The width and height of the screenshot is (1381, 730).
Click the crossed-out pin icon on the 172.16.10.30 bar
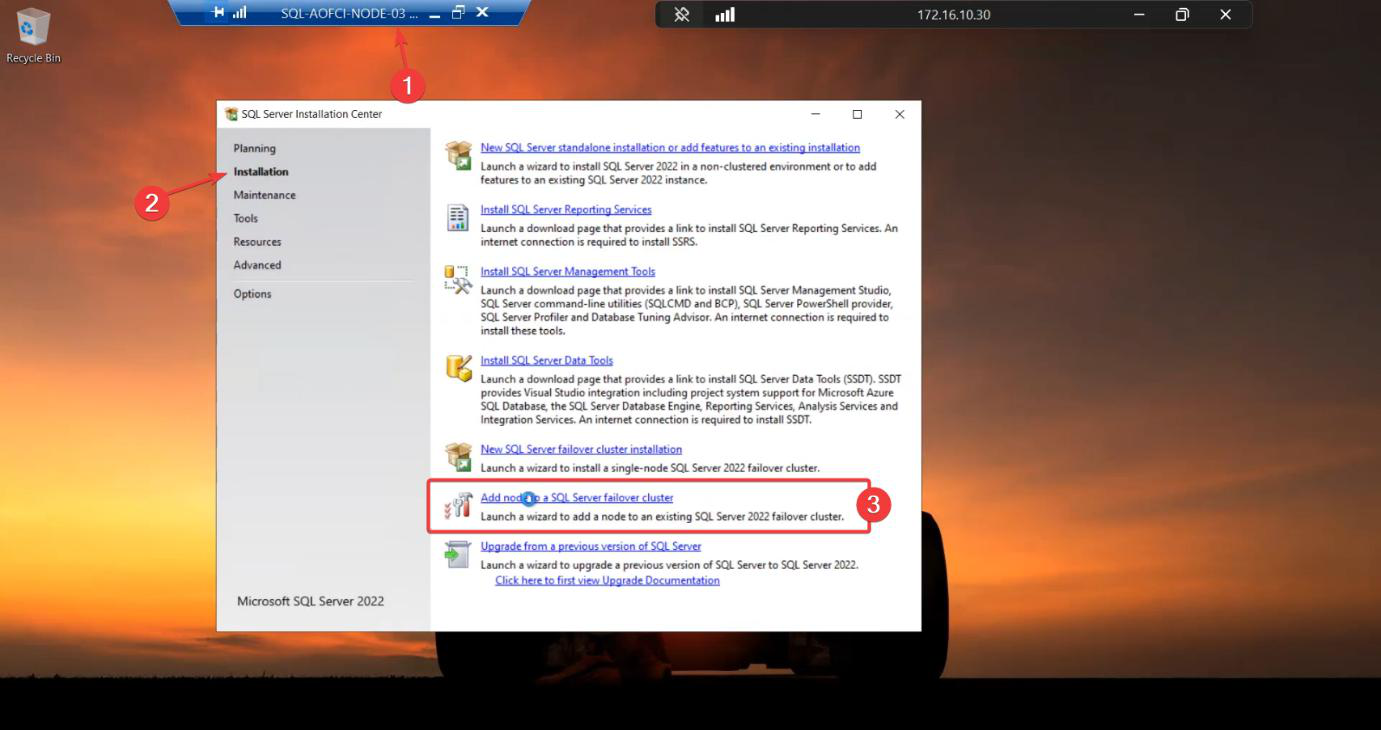682,15
